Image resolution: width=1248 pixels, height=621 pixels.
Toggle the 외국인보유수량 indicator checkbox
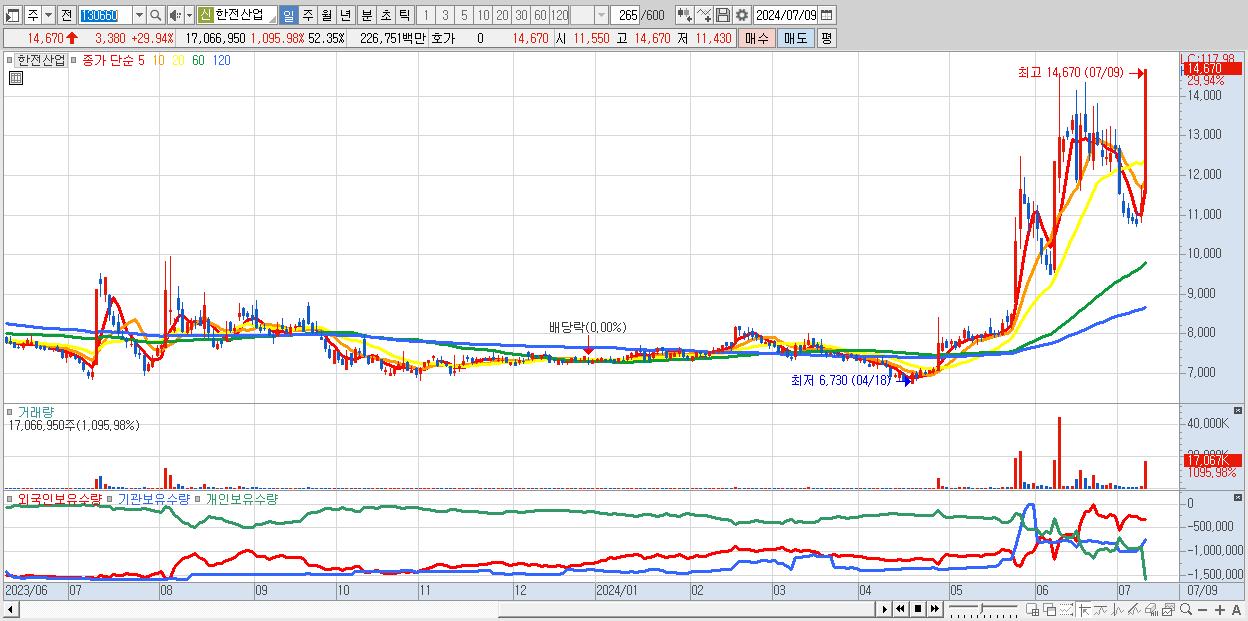point(11,498)
